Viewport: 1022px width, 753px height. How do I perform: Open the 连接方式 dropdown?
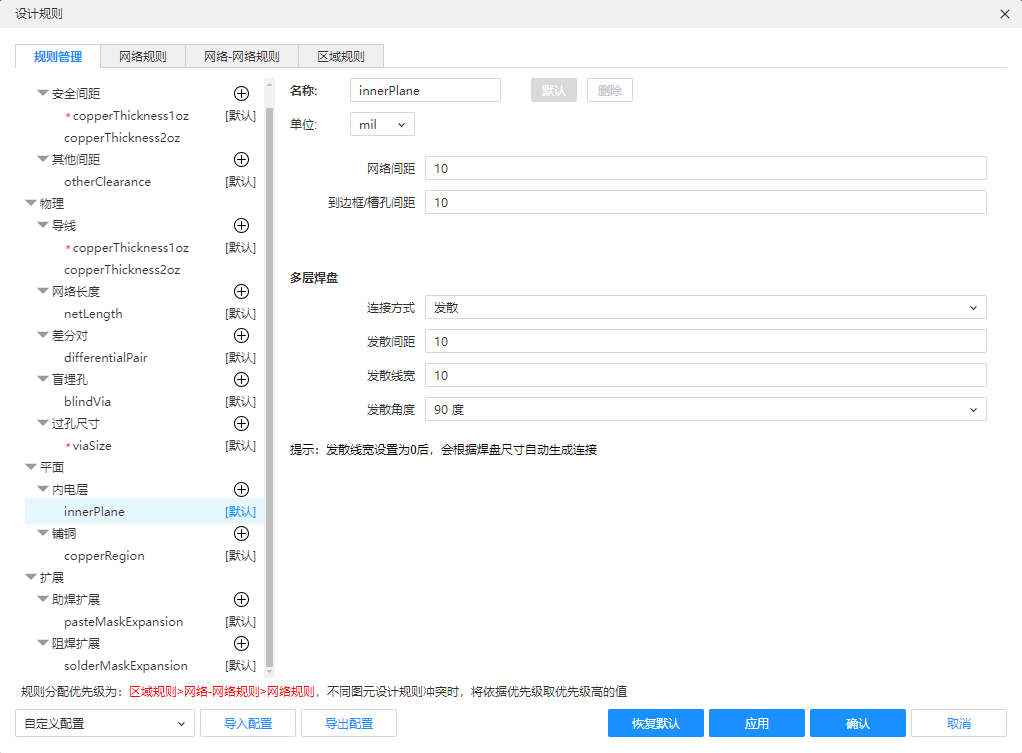pos(705,308)
